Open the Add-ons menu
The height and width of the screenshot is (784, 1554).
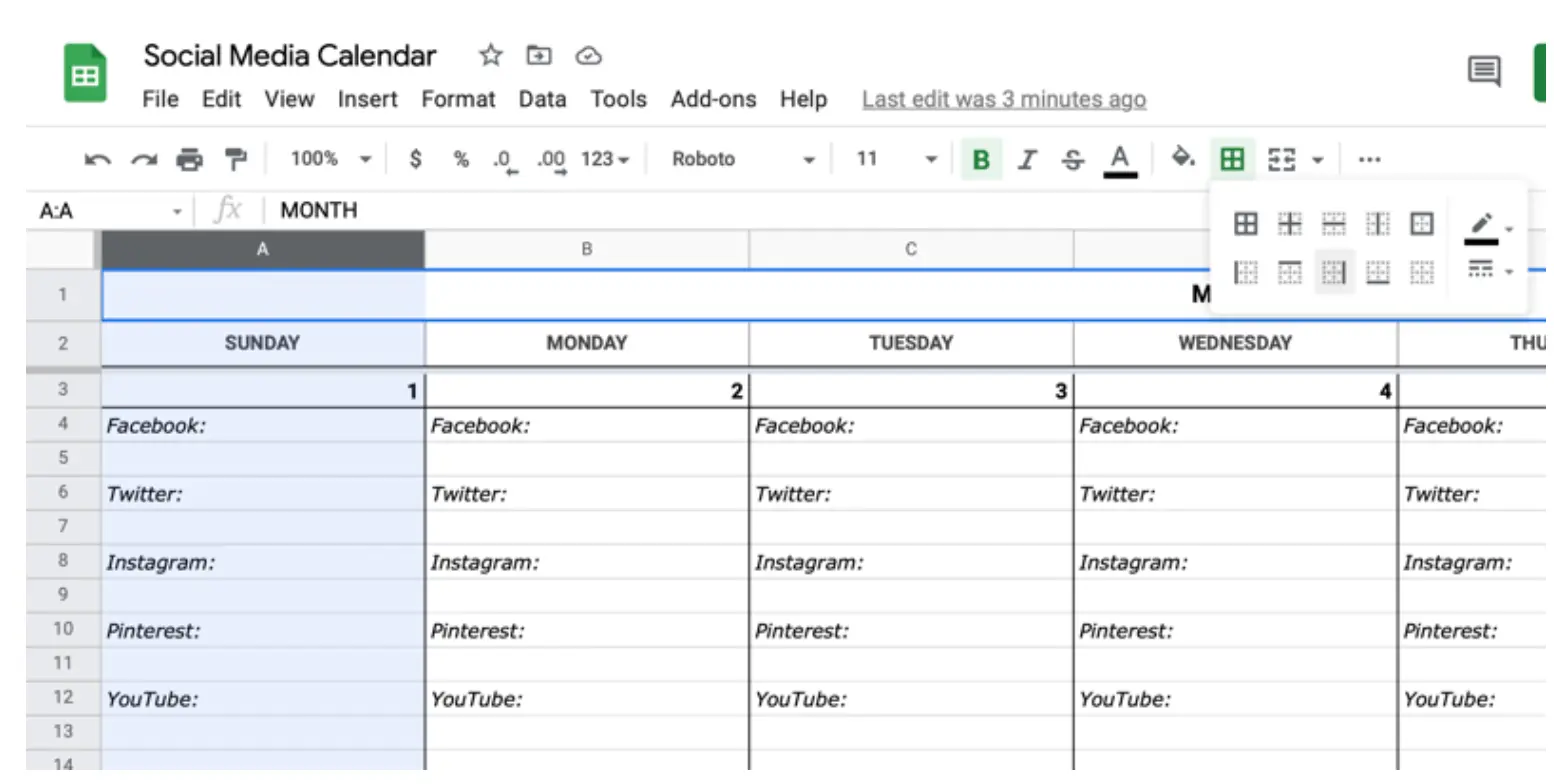713,99
